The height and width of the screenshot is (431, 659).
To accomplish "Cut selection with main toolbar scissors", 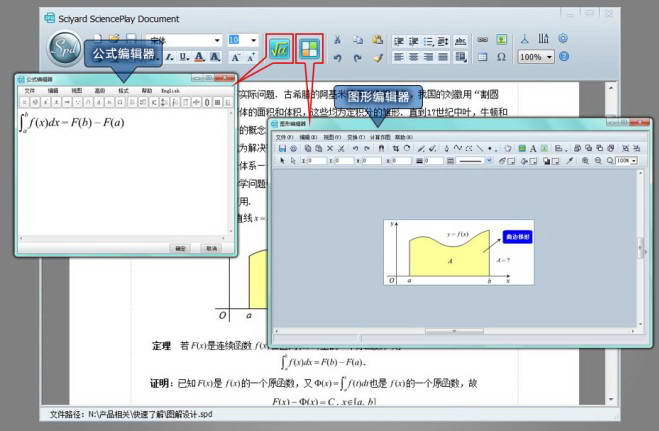I will pyautogui.click(x=337, y=40).
